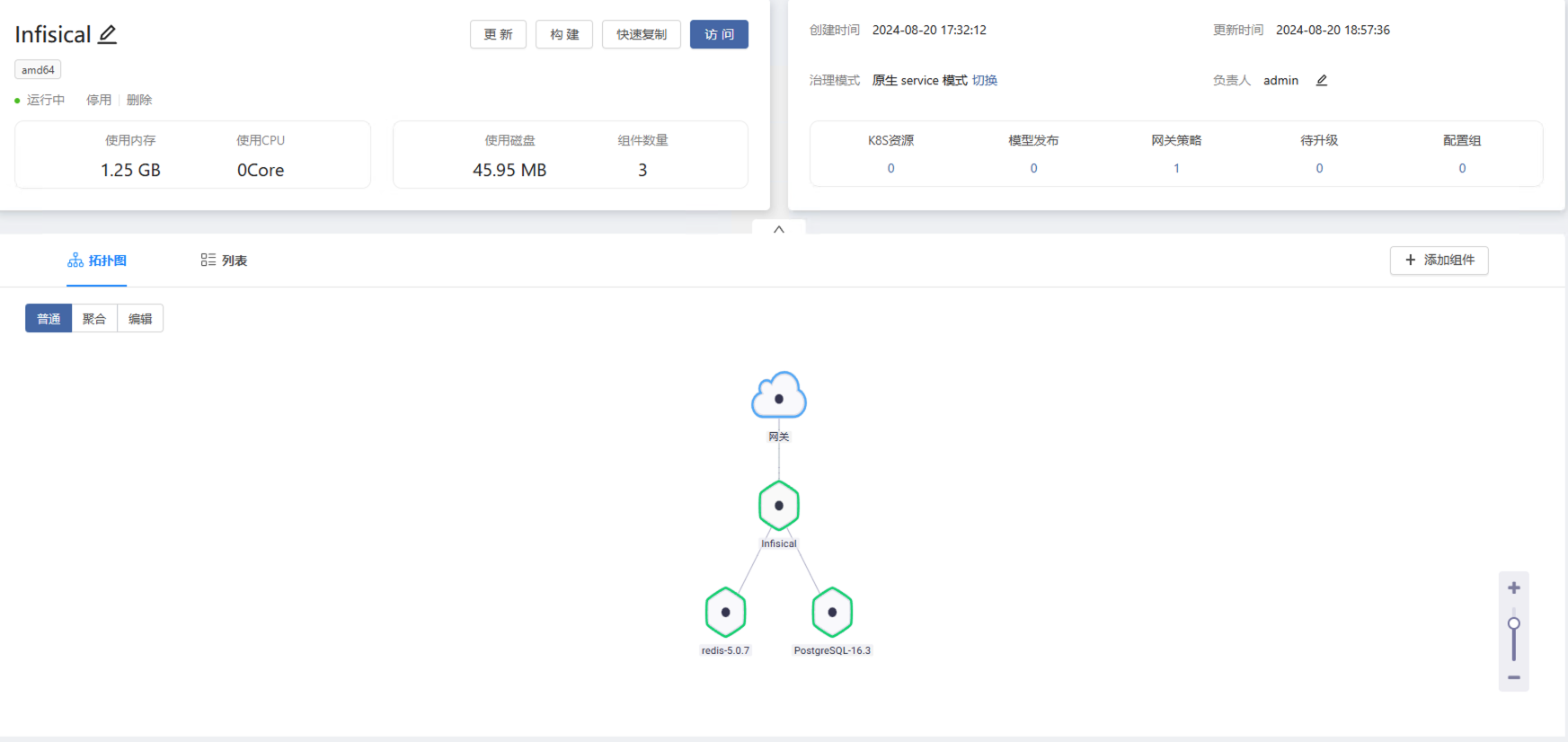Adjust the topology zoom slider handle
This screenshot has height=742, width=1568.
pyautogui.click(x=1514, y=623)
